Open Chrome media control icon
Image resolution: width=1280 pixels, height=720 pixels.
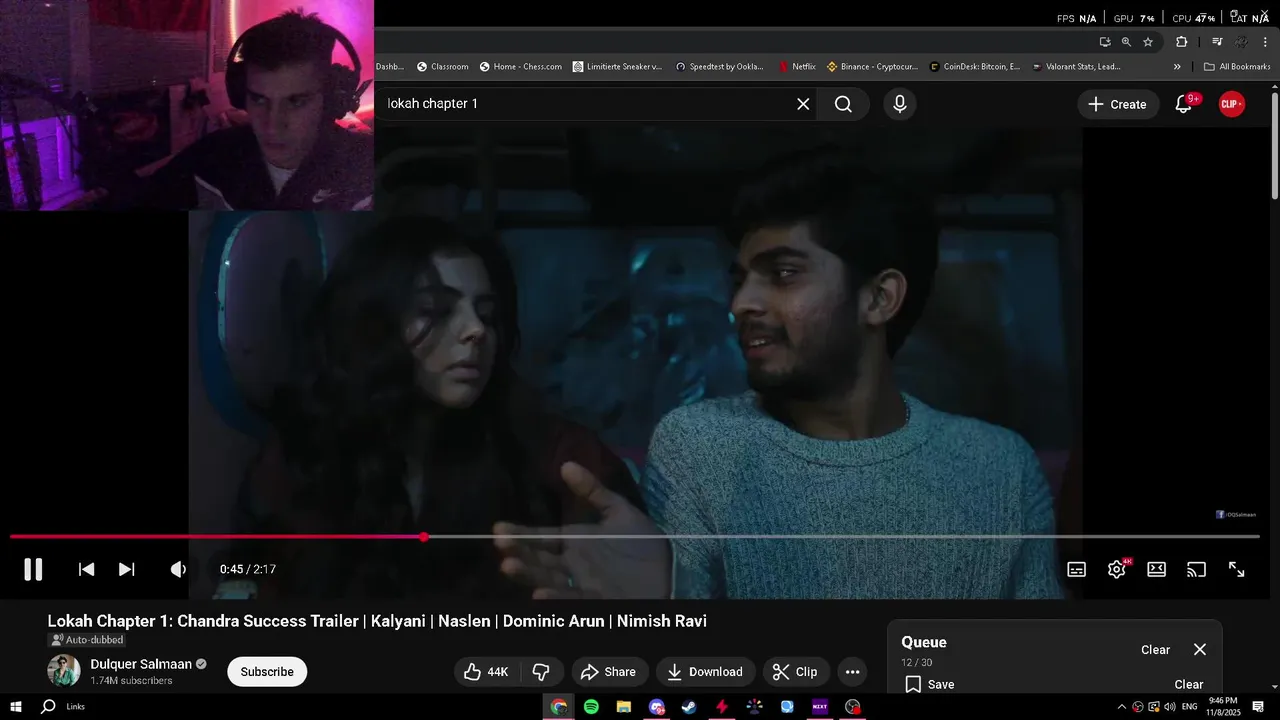tap(1217, 42)
